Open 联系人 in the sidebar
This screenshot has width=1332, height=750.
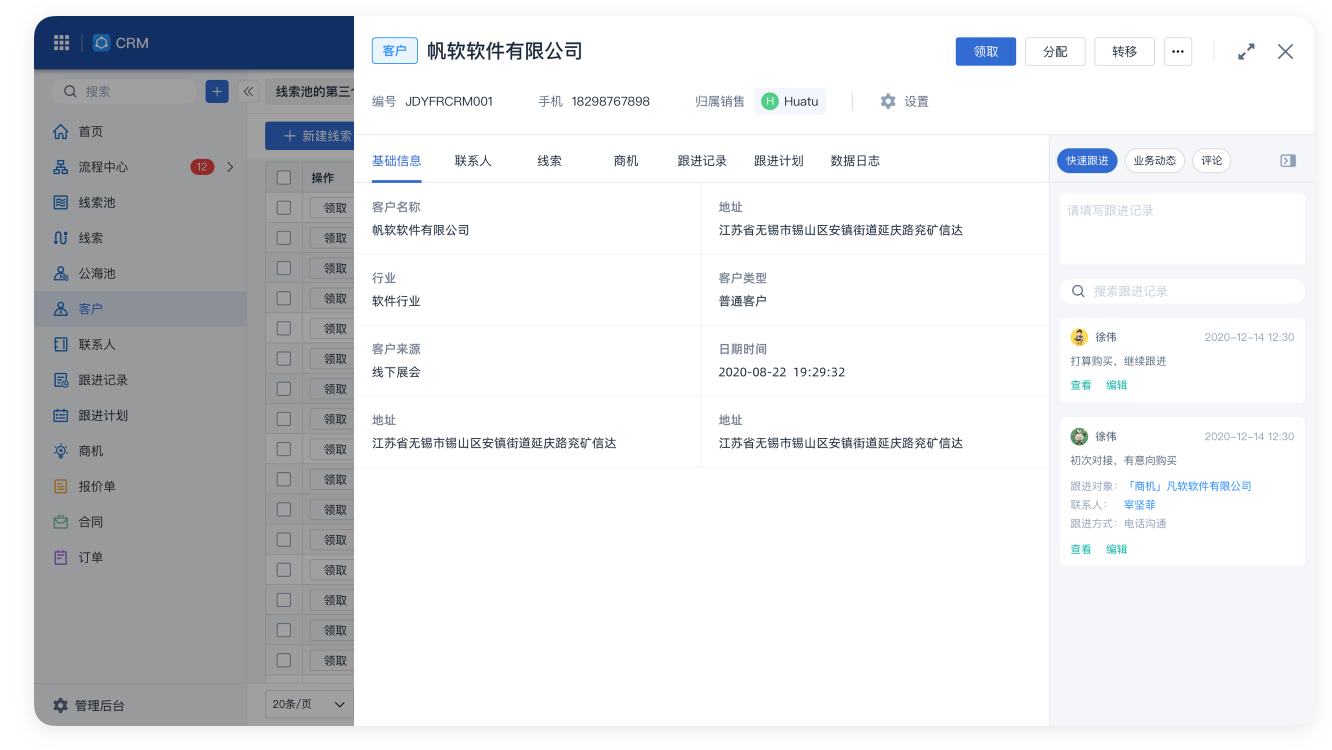coord(140,344)
